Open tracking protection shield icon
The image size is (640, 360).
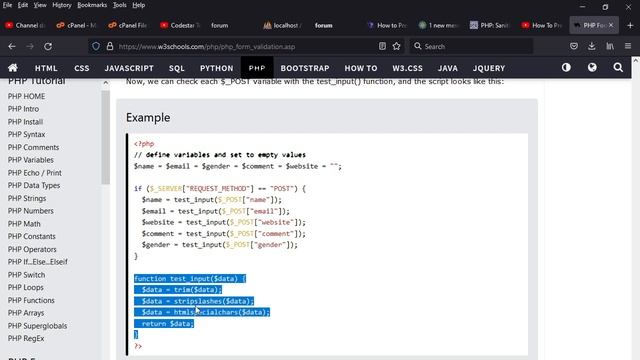tap(96, 47)
